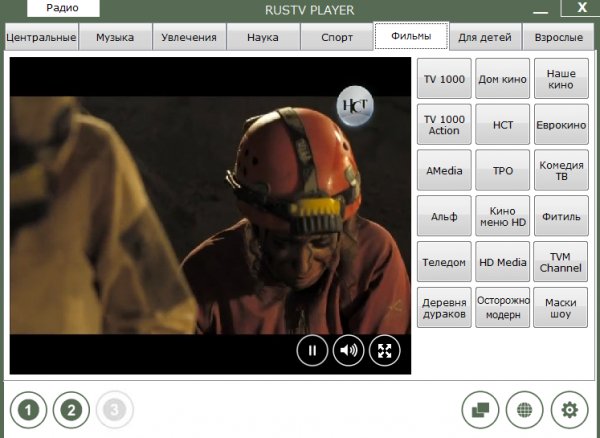600x438 pixels.
Task: Open the Для детей category tab
Action: click(485, 37)
